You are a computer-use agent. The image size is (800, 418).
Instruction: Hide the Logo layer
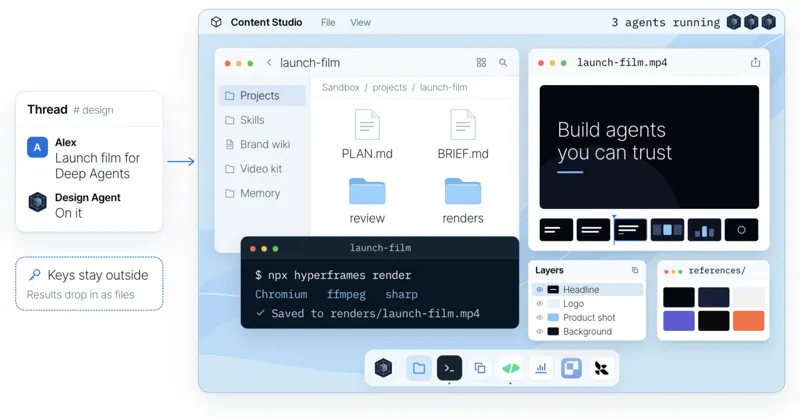pyautogui.click(x=539, y=304)
